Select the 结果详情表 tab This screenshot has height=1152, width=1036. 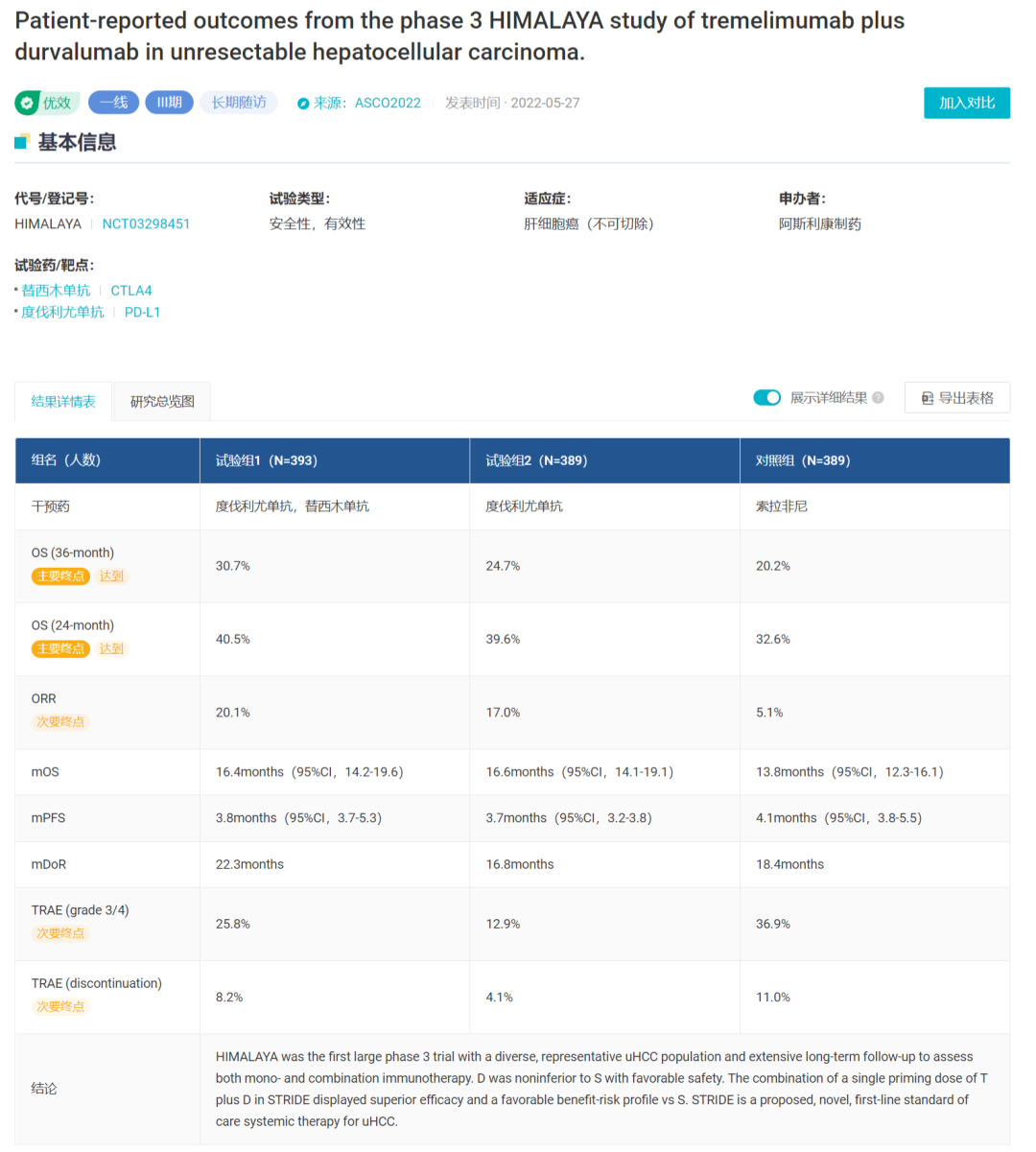(x=63, y=402)
